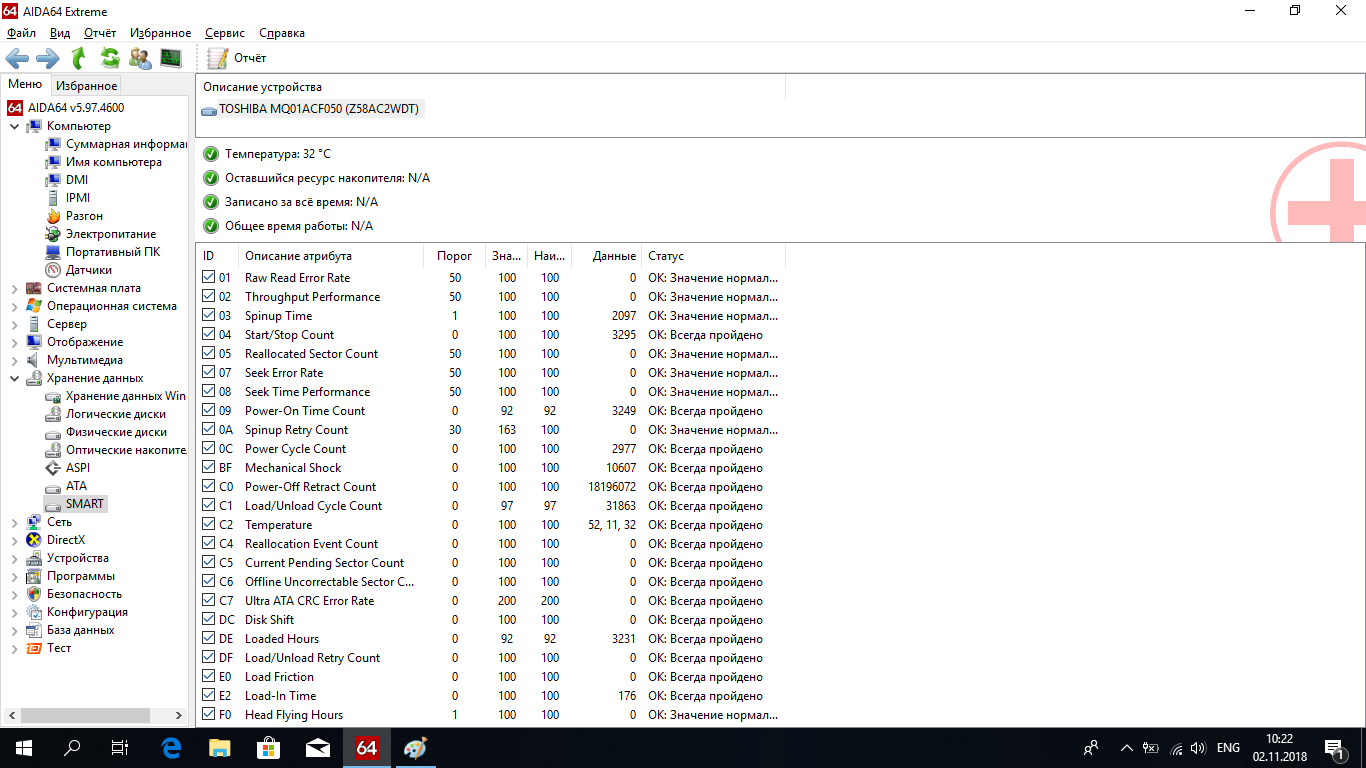Sort by Описание атрибута column header
Image resolution: width=1366 pixels, height=768 pixels.
(331, 256)
